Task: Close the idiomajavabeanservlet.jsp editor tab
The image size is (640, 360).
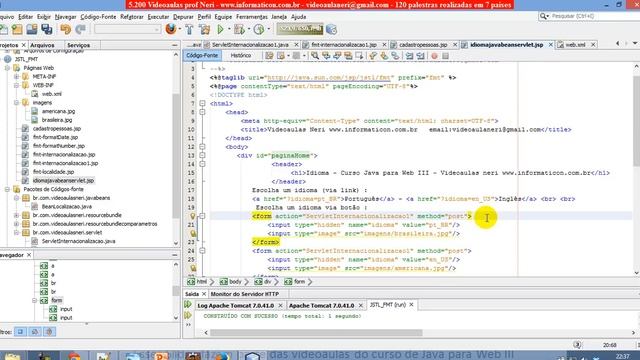Action: point(551,44)
